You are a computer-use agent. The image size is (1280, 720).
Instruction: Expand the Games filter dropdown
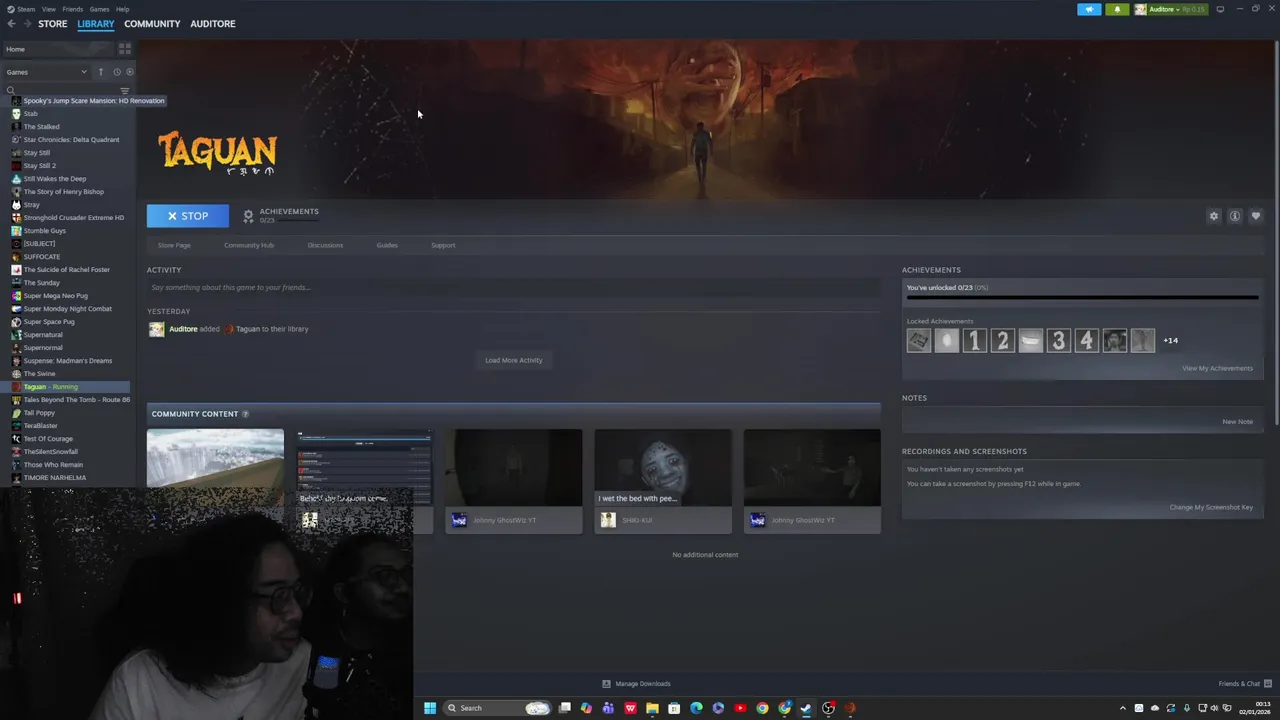[x=47, y=72]
